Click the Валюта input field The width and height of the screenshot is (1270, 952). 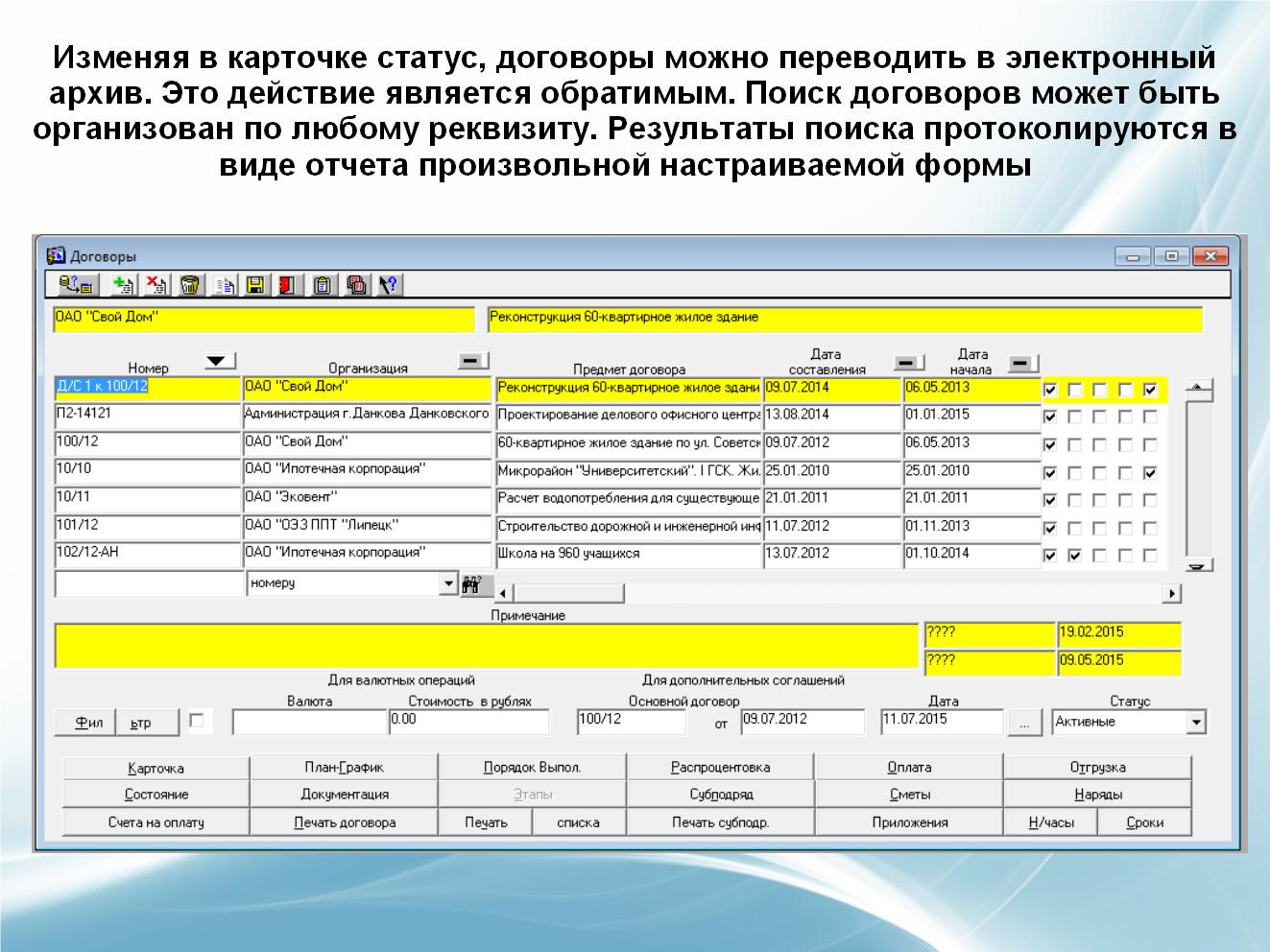[309, 722]
